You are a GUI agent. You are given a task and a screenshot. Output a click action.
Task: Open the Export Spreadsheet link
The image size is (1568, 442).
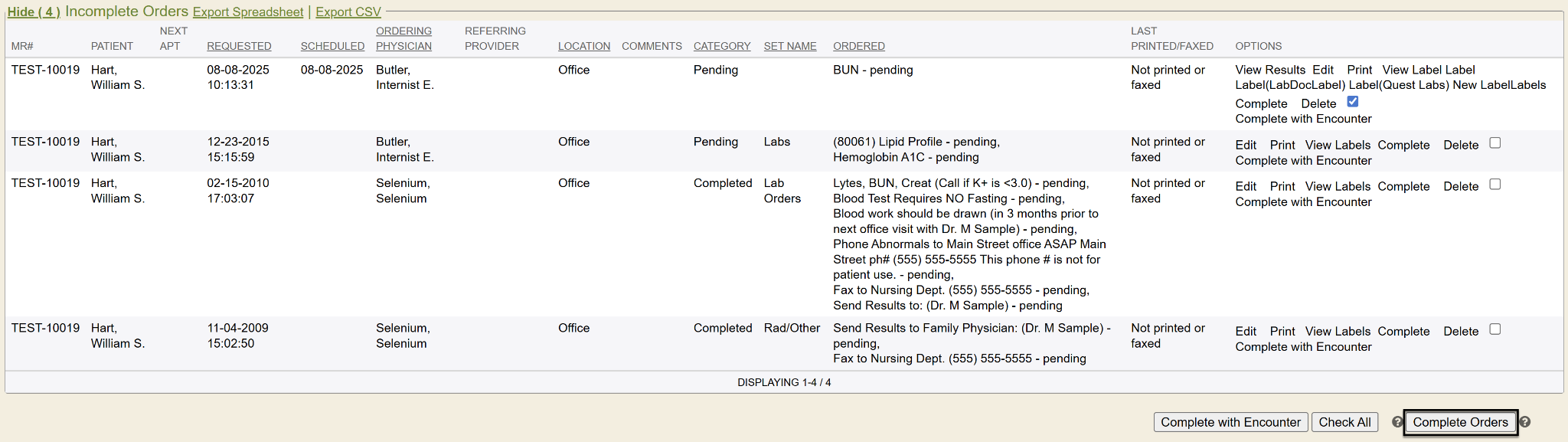[x=248, y=12]
